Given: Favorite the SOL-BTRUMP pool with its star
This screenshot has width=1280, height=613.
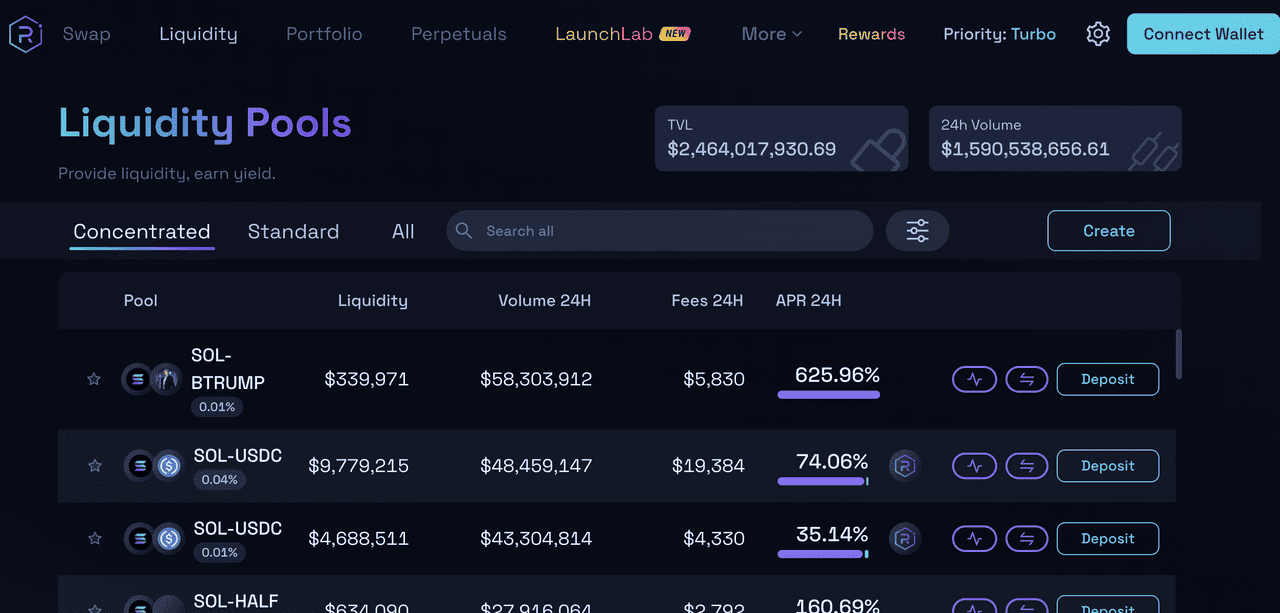Looking at the screenshot, I should point(94,379).
